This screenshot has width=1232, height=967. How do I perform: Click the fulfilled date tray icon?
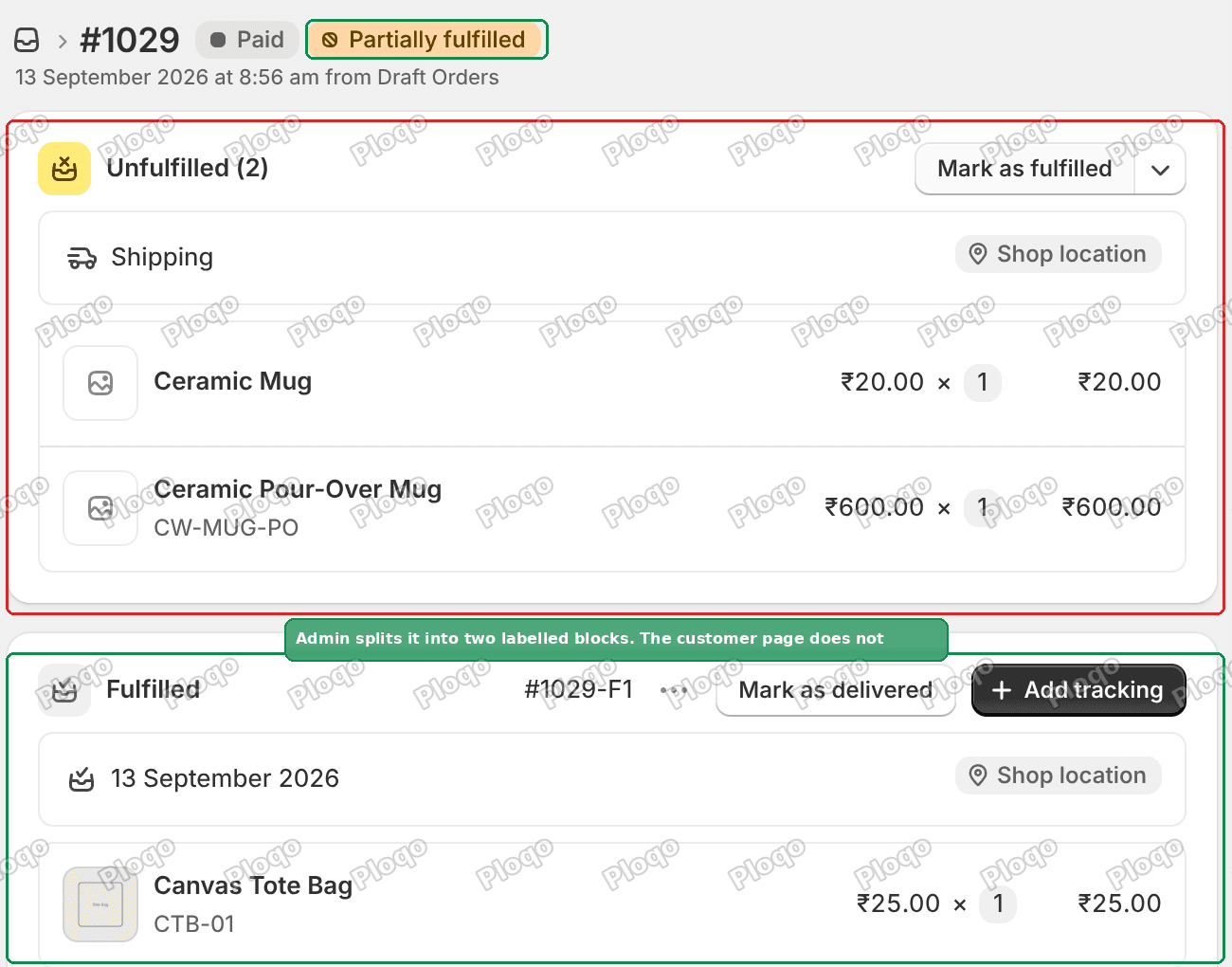(x=82, y=779)
